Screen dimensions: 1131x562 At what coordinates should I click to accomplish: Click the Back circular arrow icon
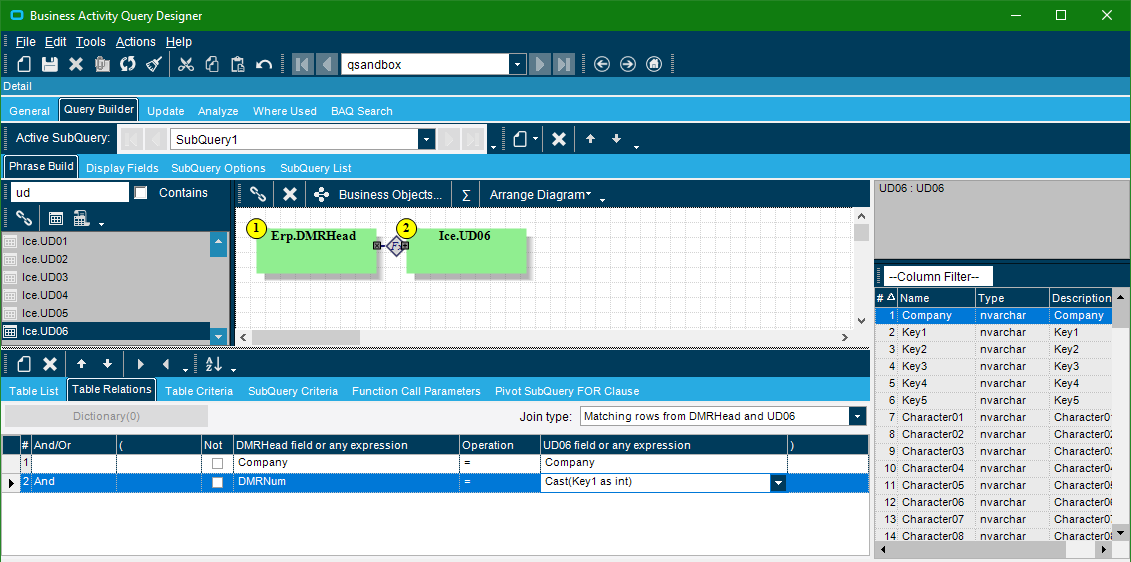coord(602,64)
